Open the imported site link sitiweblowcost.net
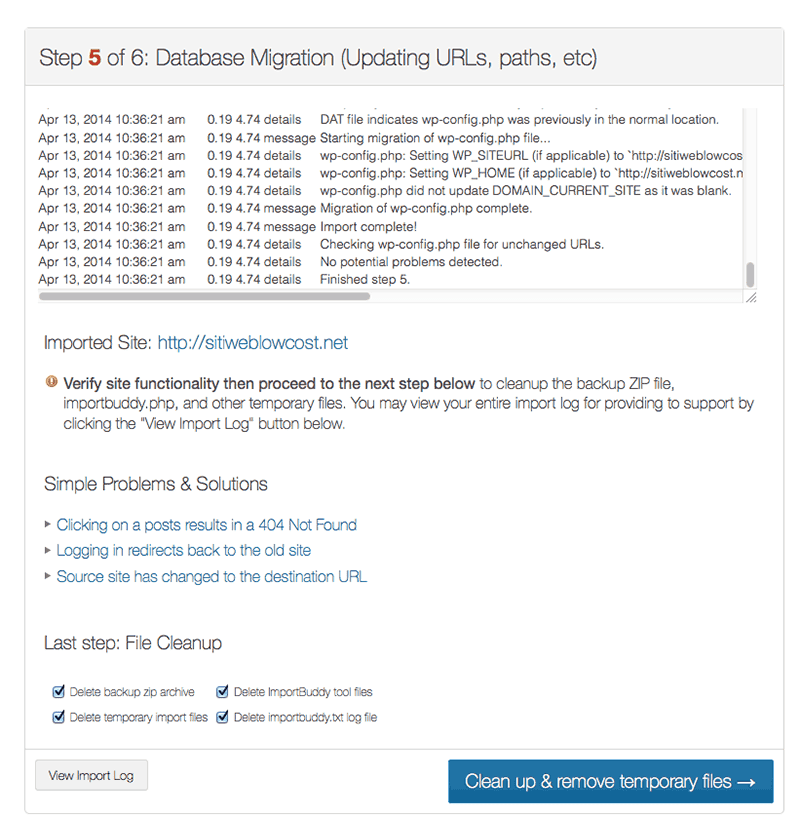 click(252, 342)
